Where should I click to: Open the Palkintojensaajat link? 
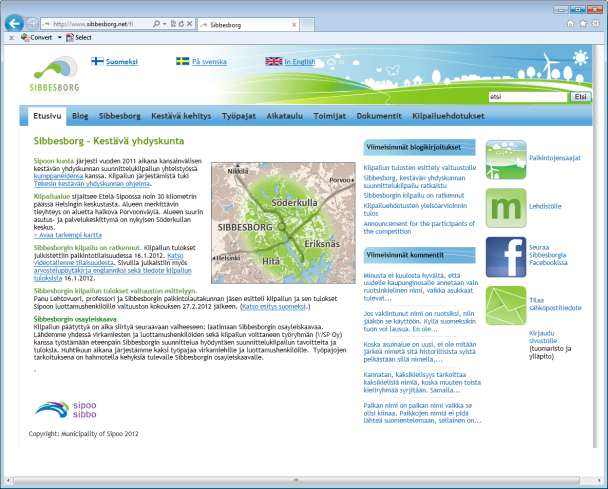click(555, 158)
